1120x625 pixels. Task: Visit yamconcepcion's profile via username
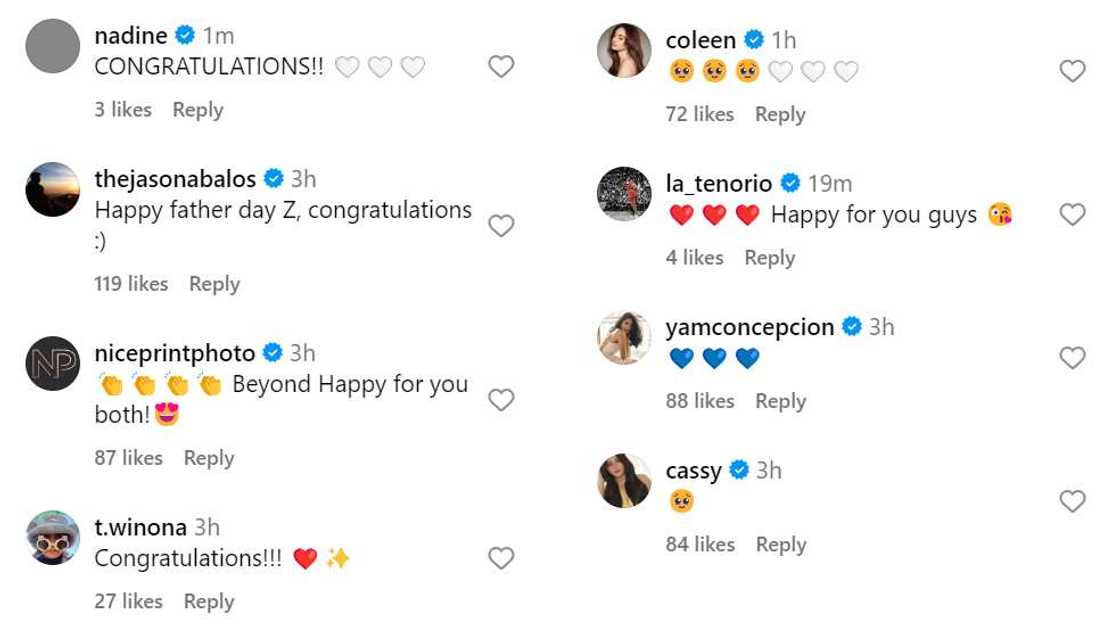point(749,327)
